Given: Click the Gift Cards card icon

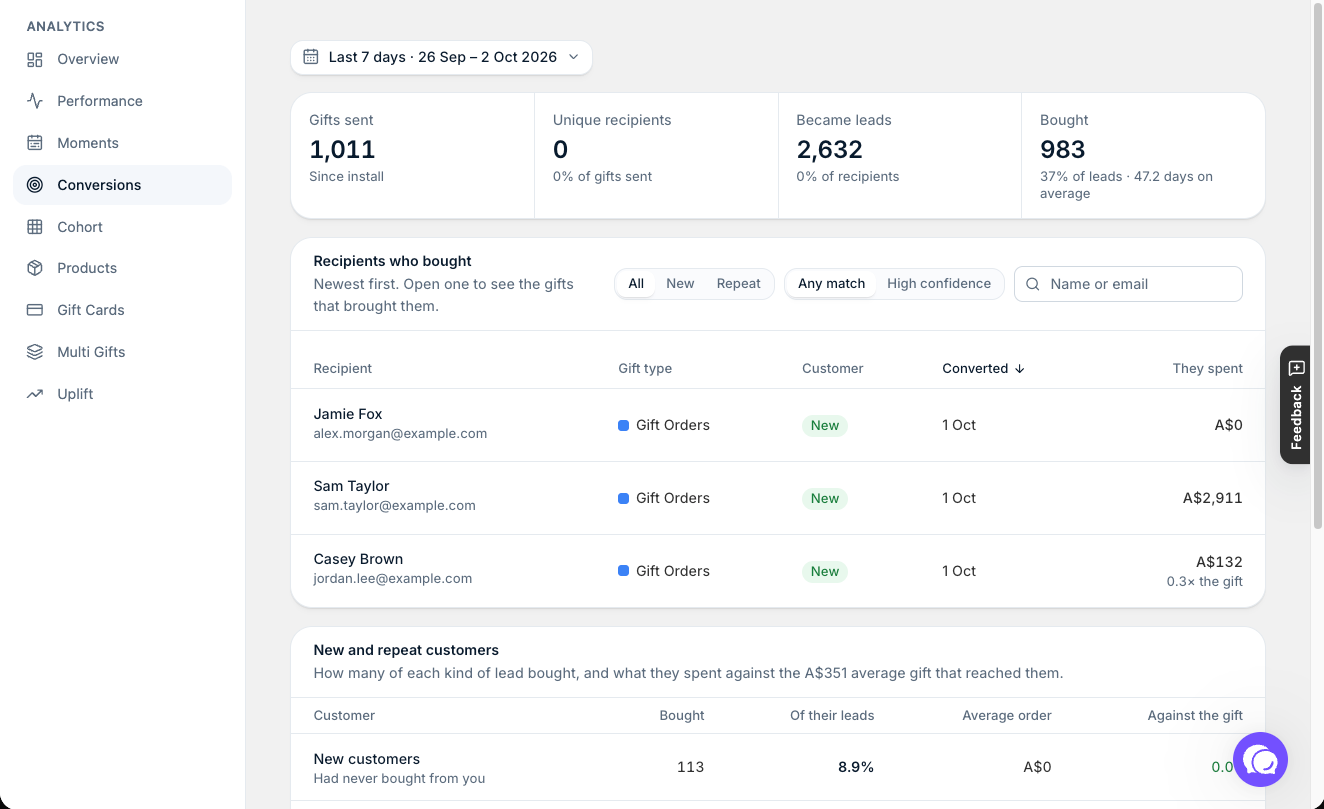Looking at the screenshot, I should coord(35,310).
